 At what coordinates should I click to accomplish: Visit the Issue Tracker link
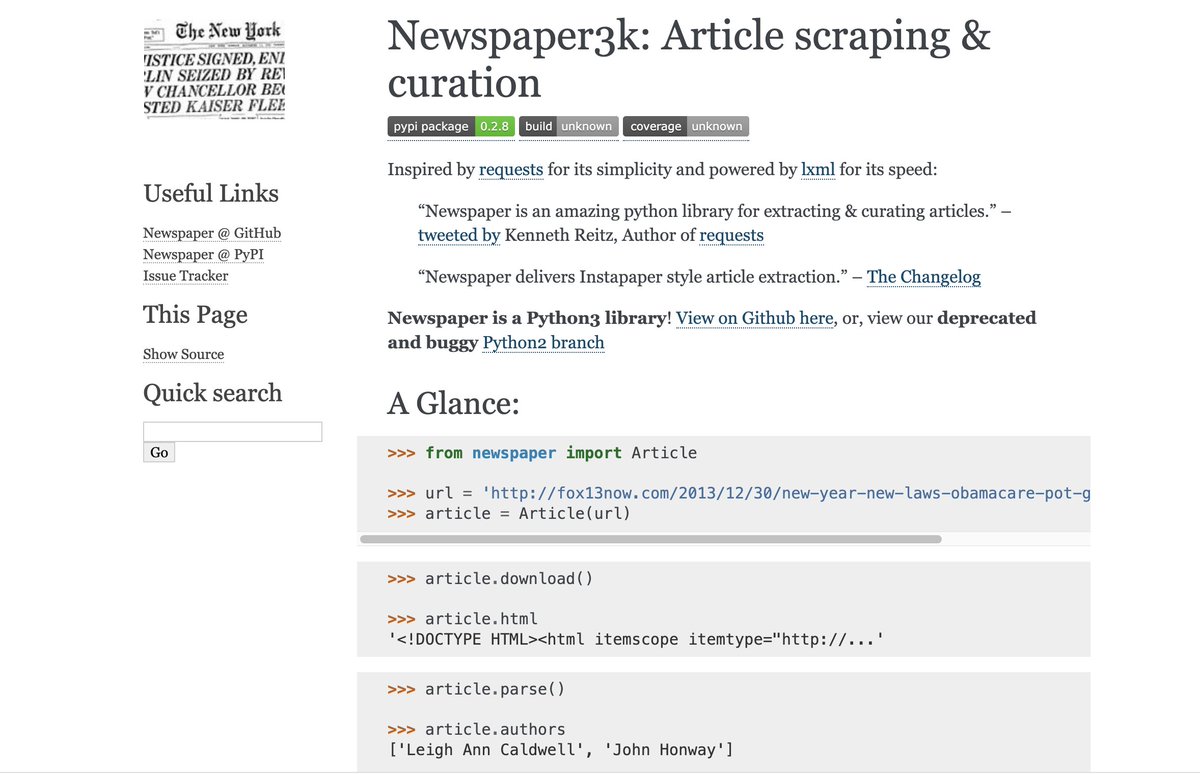pyautogui.click(x=185, y=276)
